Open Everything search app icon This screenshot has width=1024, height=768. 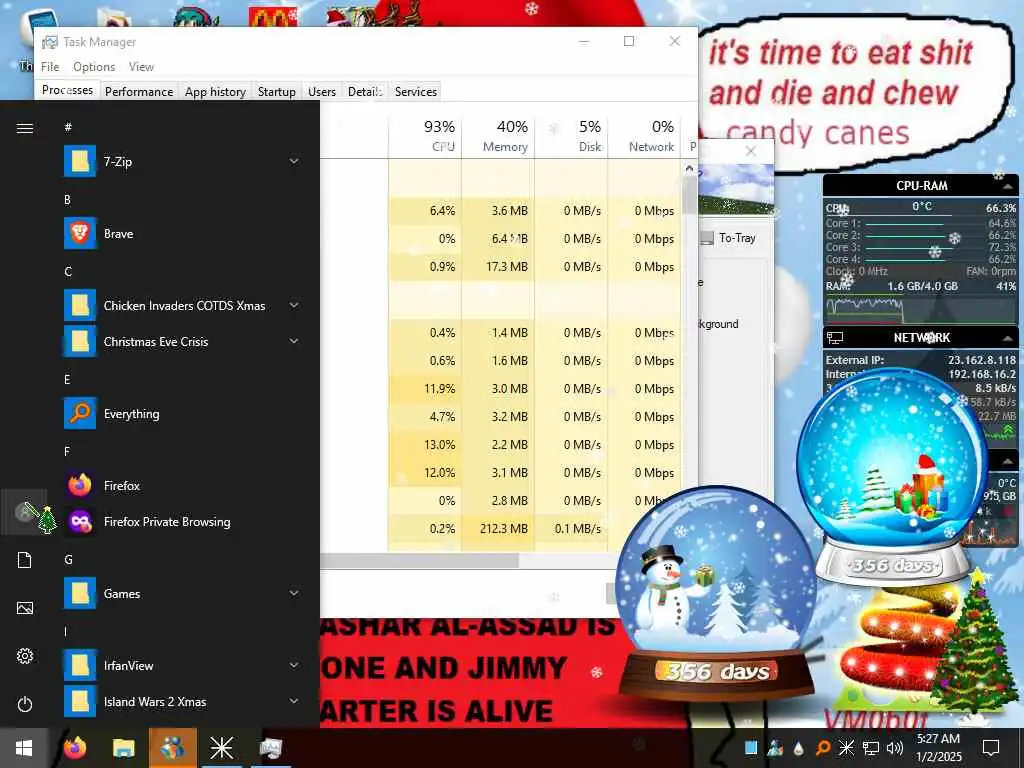click(80, 413)
